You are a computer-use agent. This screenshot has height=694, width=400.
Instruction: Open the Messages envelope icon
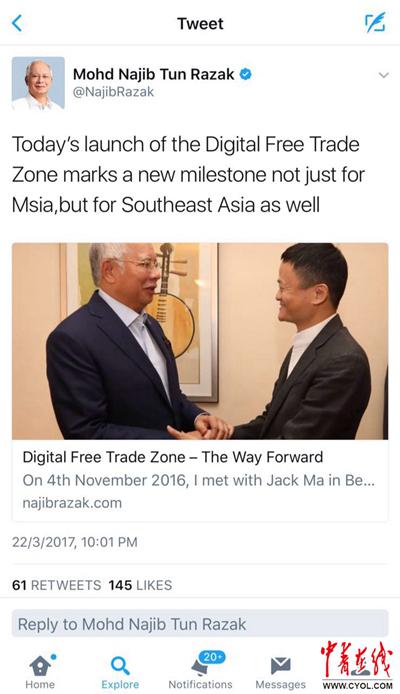(281, 666)
